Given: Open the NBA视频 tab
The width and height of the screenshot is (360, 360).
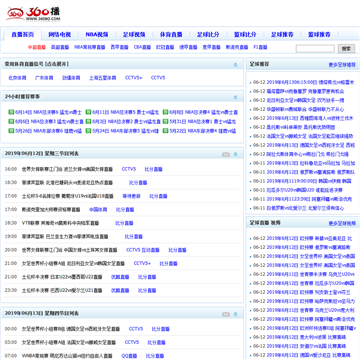Looking at the screenshot, I should (x=97, y=35).
